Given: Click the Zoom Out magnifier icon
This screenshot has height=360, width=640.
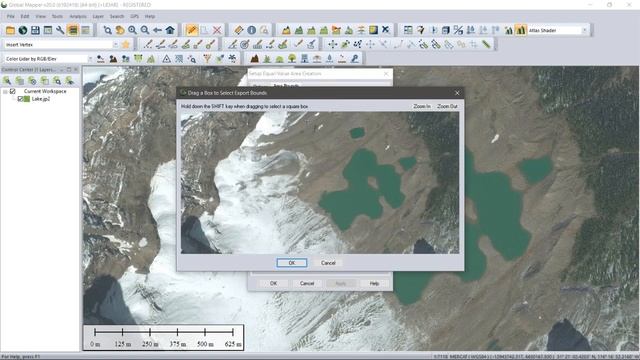Looking at the screenshot, I should click(x=145, y=30).
